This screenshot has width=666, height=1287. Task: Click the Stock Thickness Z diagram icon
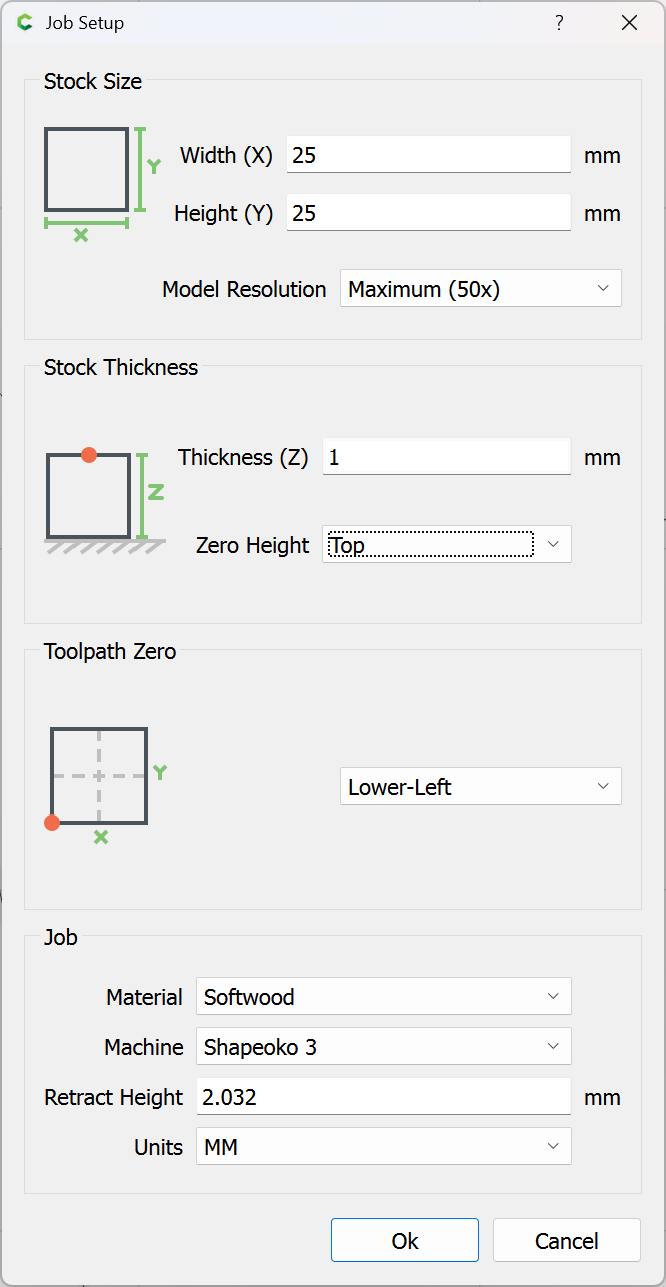click(104, 498)
